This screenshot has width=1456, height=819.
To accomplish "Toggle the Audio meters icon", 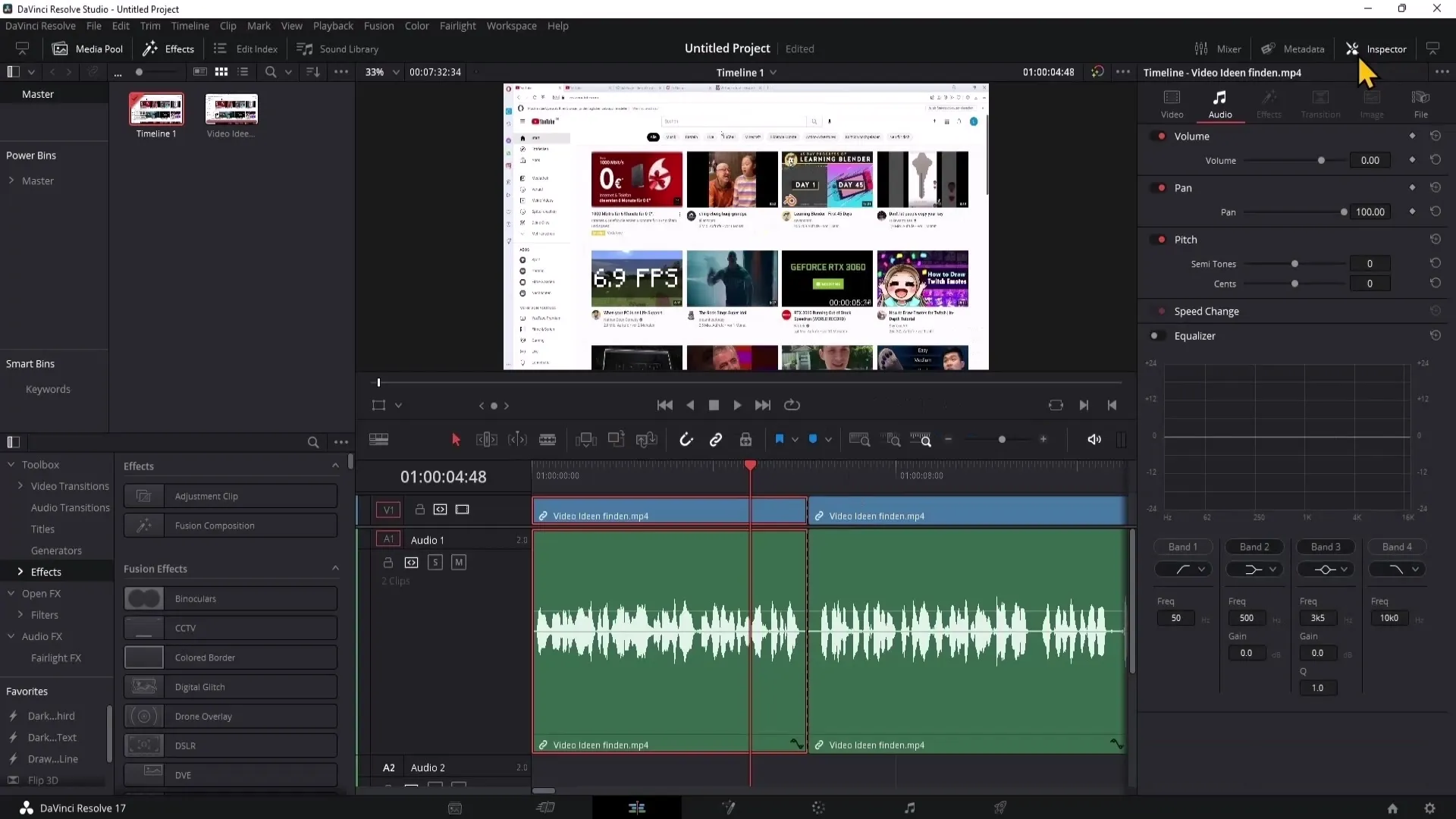I will pyautogui.click(x=1121, y=438).
